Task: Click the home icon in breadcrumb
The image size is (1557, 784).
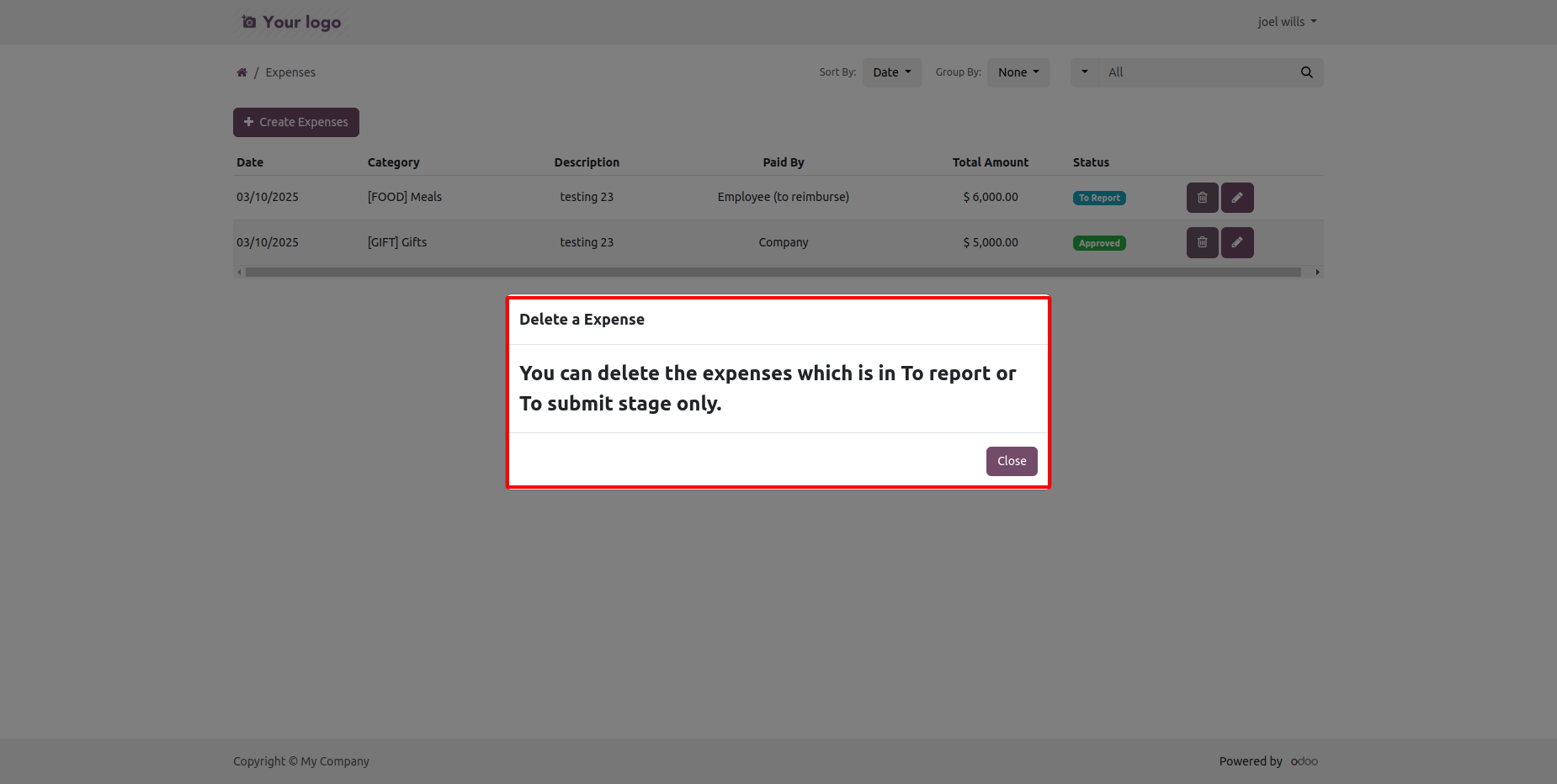Action: click(x=242, y=72)
